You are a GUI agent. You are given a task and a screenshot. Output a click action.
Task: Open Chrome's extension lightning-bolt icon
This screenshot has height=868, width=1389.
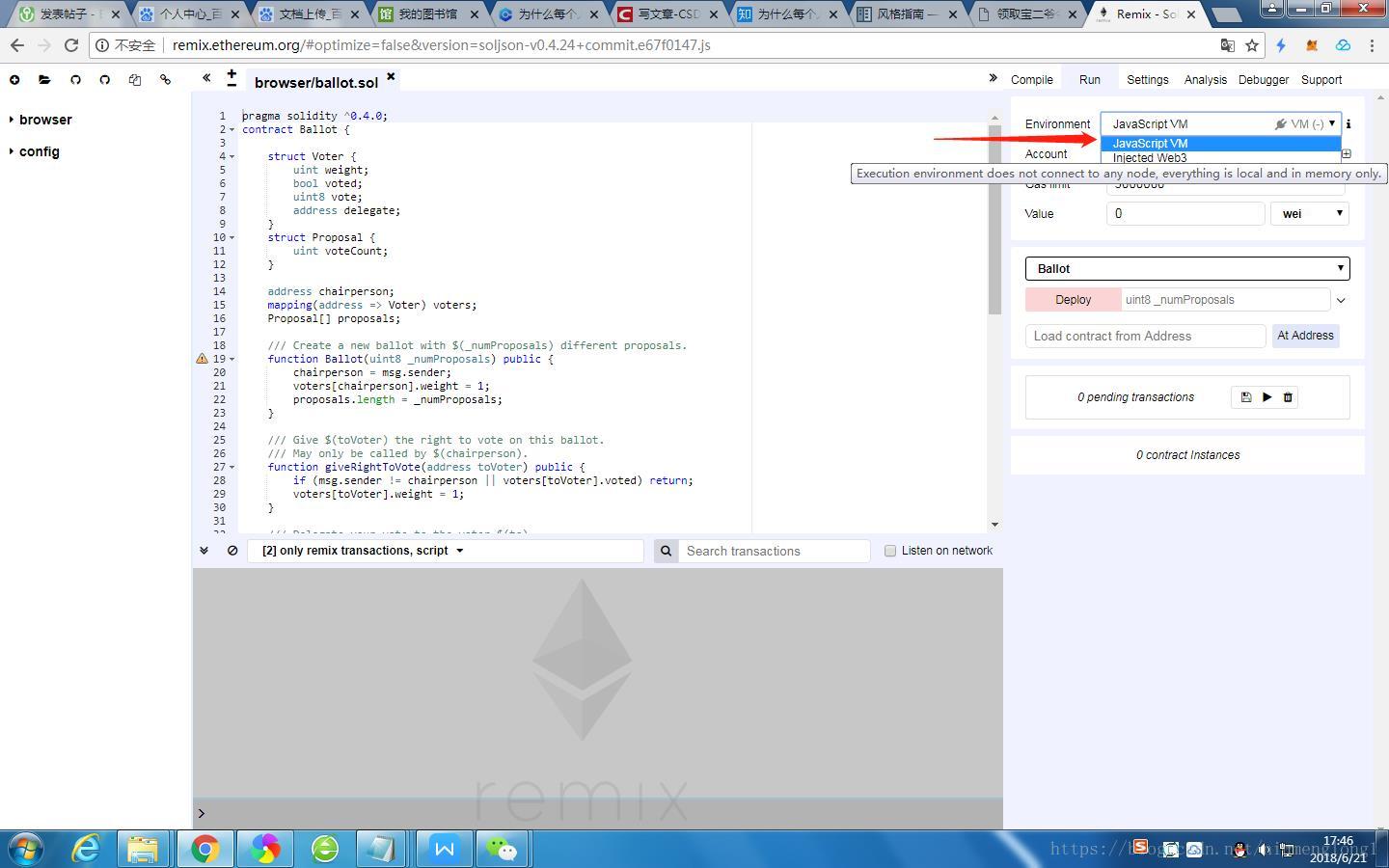(x=1281, y=45)
